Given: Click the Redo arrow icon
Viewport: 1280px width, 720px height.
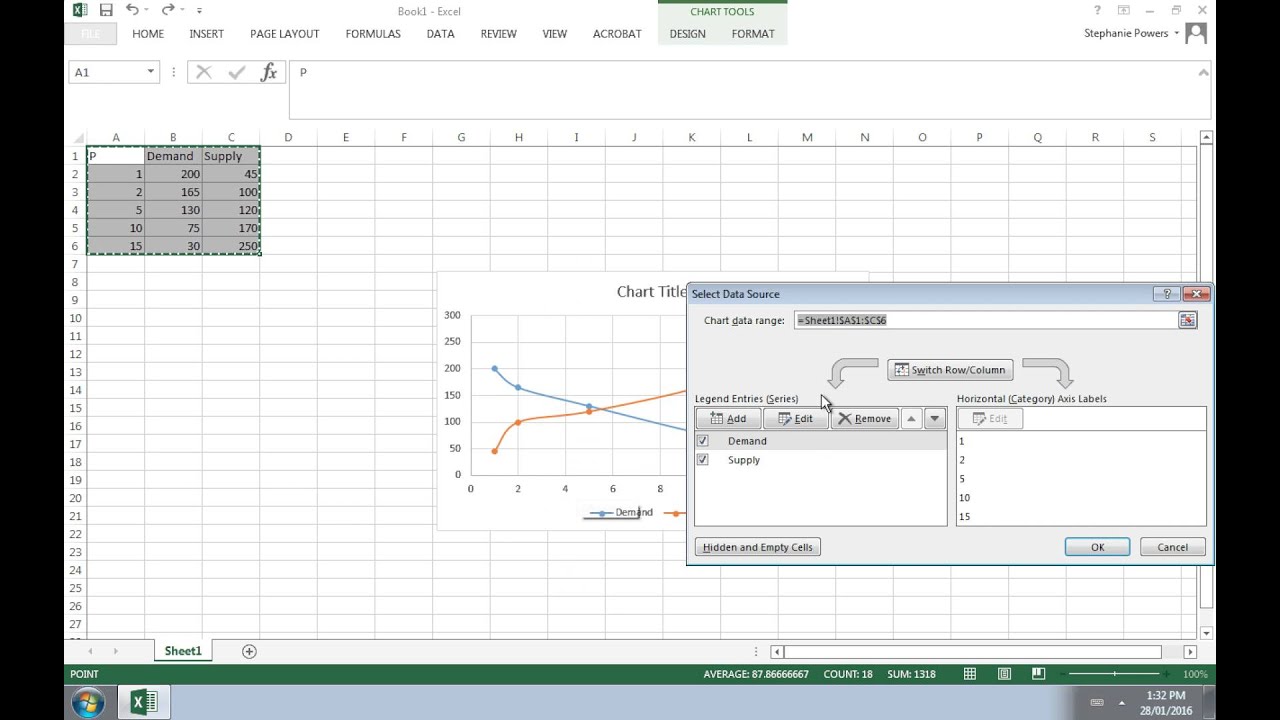Looking at the screenshot, I should coord(168,10).
